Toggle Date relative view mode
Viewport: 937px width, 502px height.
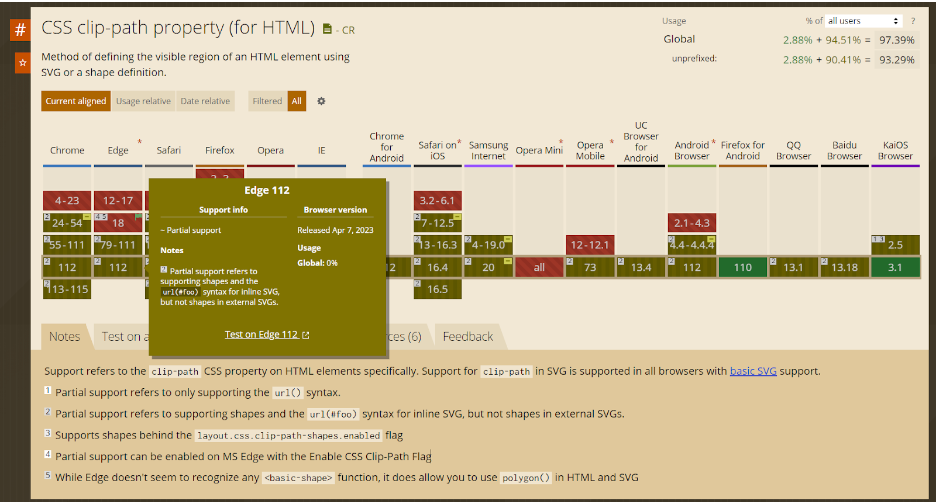pos(205,101)
